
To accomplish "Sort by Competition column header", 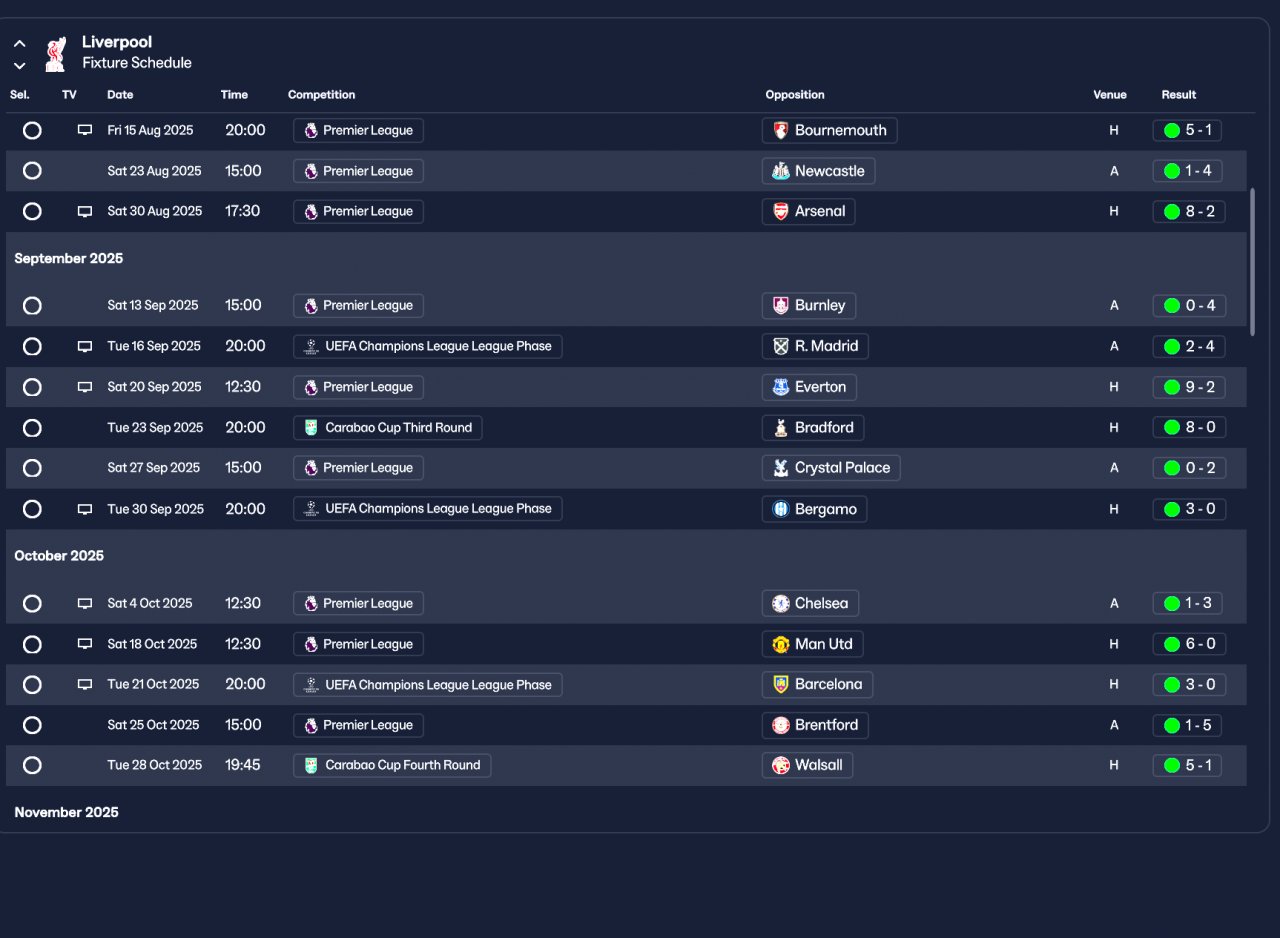I will [x=321, y=95].
